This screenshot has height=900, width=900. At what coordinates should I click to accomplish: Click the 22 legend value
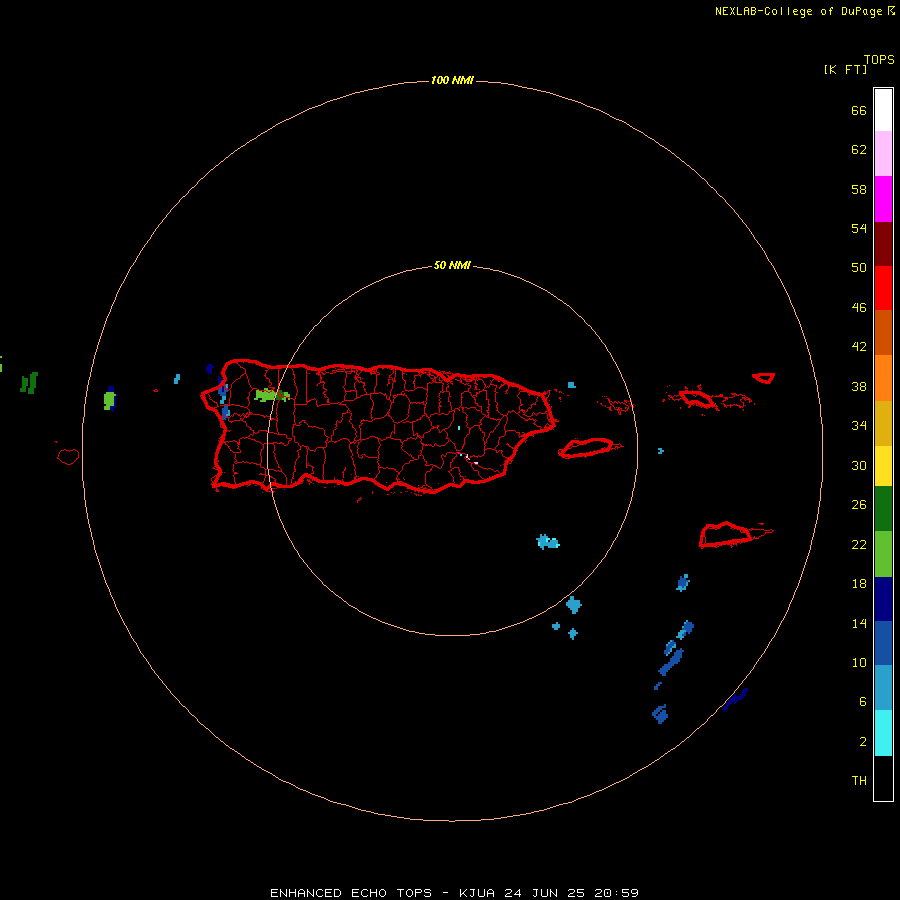[859, 544]
